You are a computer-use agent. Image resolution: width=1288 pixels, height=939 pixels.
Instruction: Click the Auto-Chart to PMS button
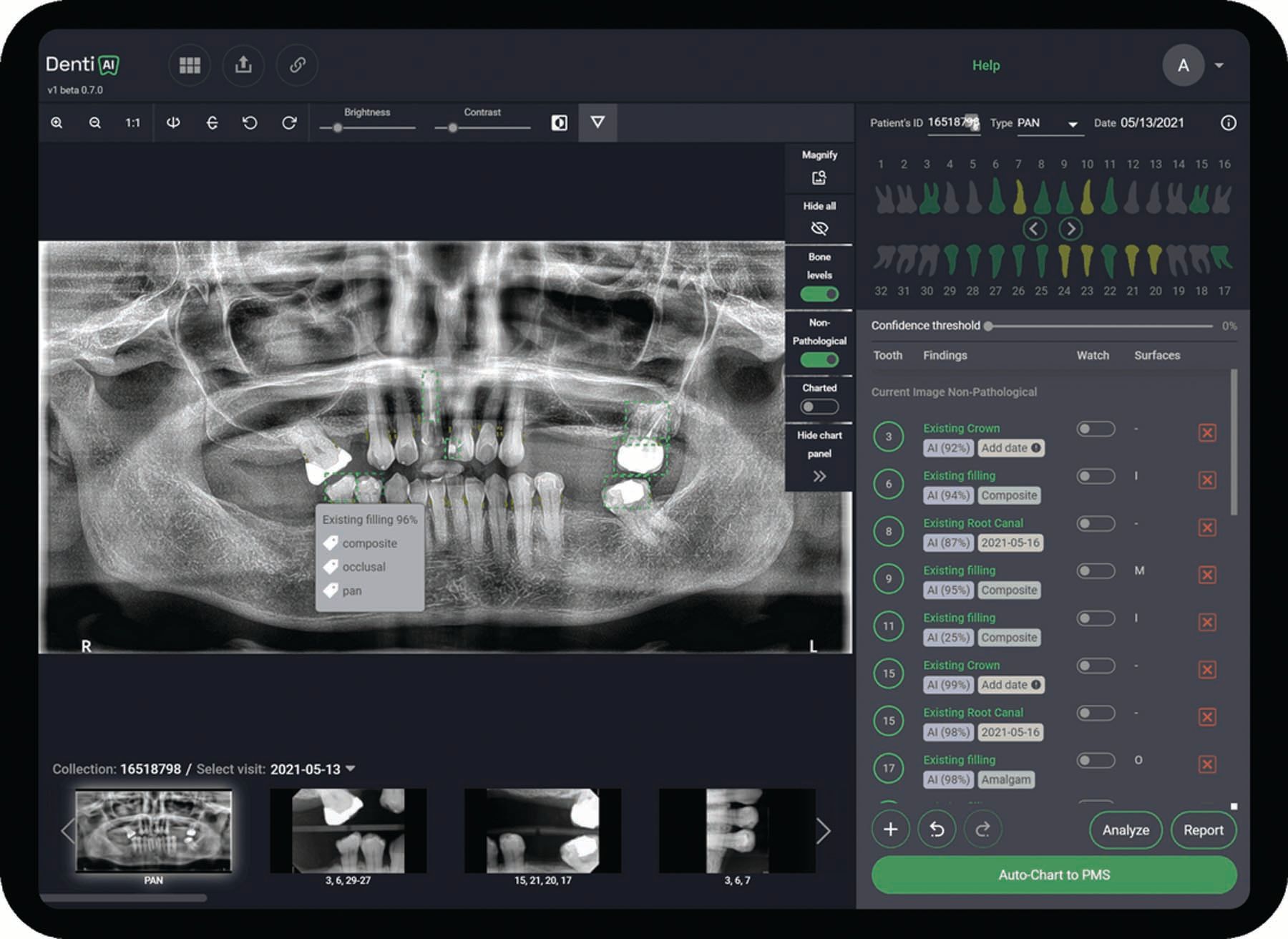[x=1053, y=875]
